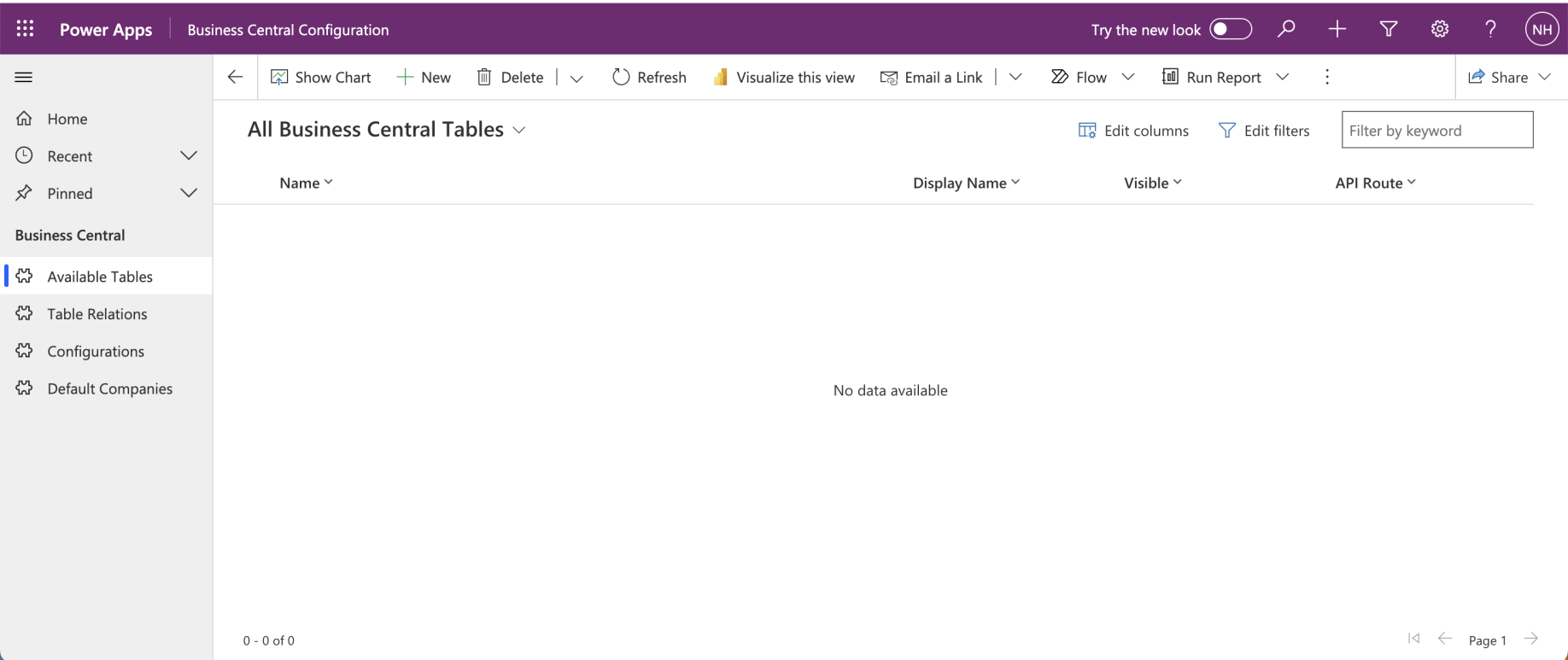Jump to the first page
This screenshot has height=660, width=1568.
coord(1413,639)
